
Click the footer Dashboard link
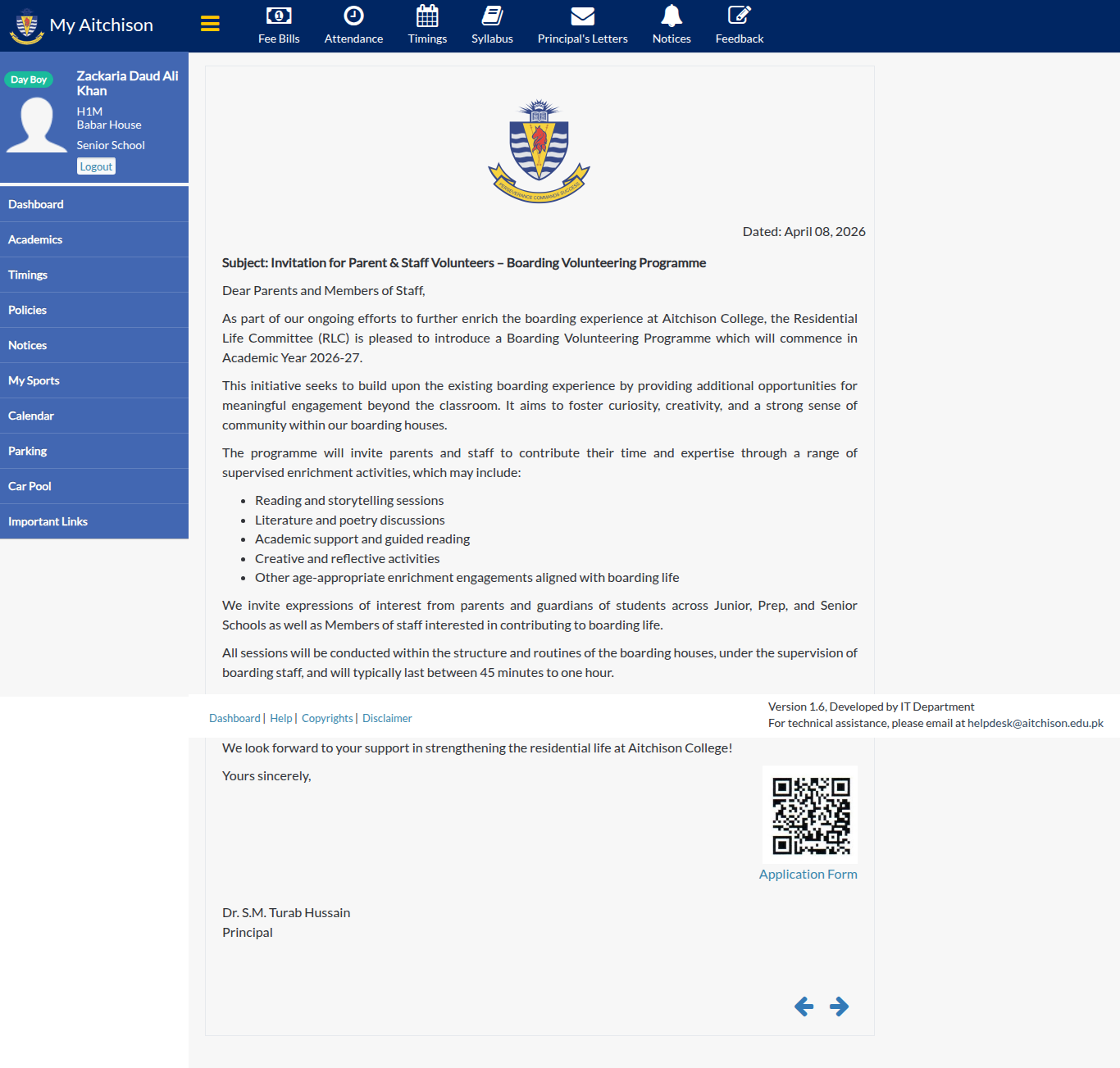(234, 718)
